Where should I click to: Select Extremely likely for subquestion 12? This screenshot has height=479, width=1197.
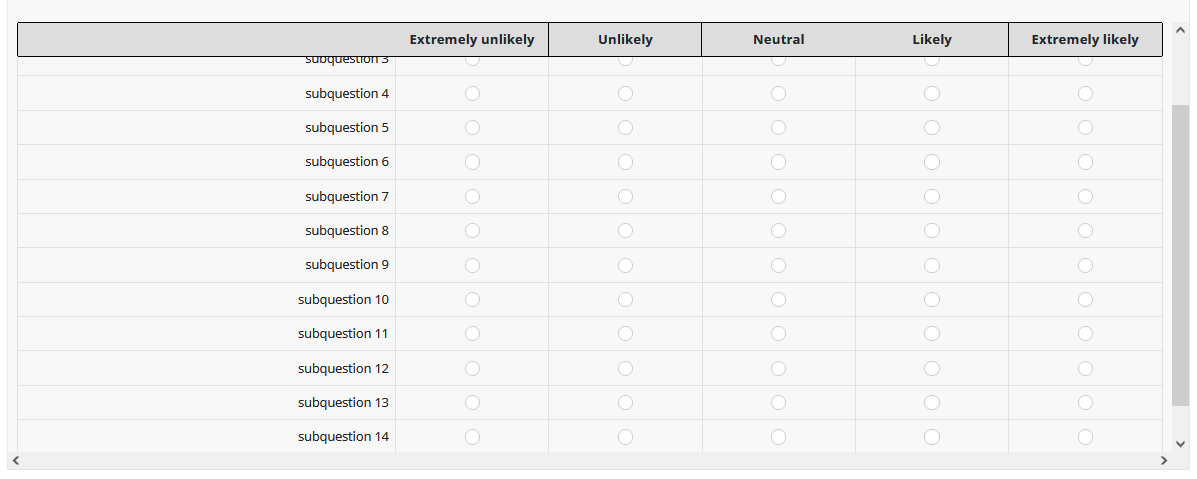click(1085, 368)
